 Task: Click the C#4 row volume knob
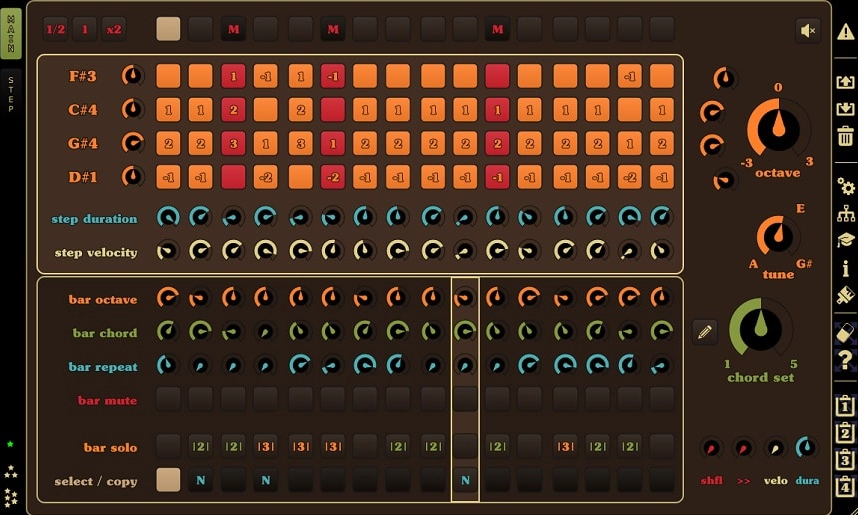pos(133,109)
